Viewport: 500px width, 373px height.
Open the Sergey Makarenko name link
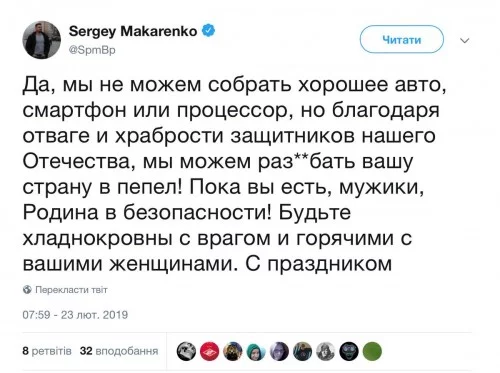[x=133, y=31]
